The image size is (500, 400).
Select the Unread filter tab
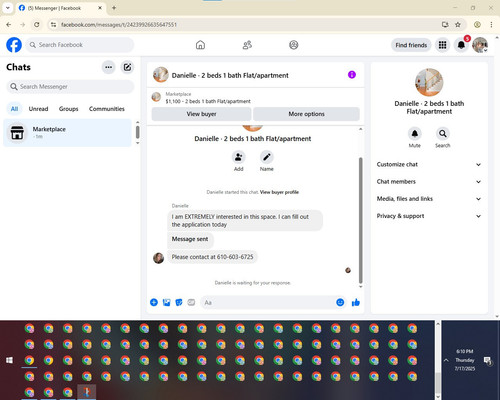38,109
